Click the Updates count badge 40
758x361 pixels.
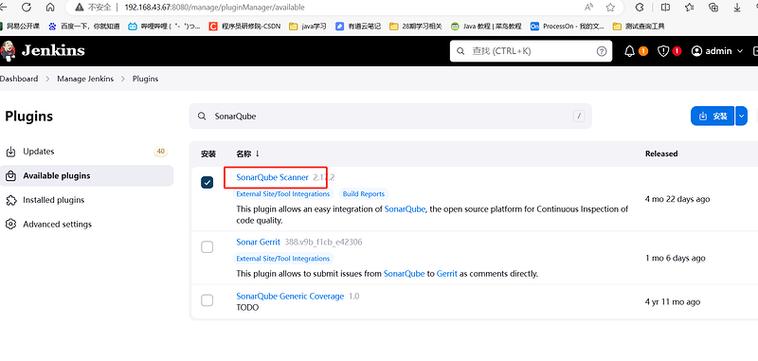[x=160, y=151]
